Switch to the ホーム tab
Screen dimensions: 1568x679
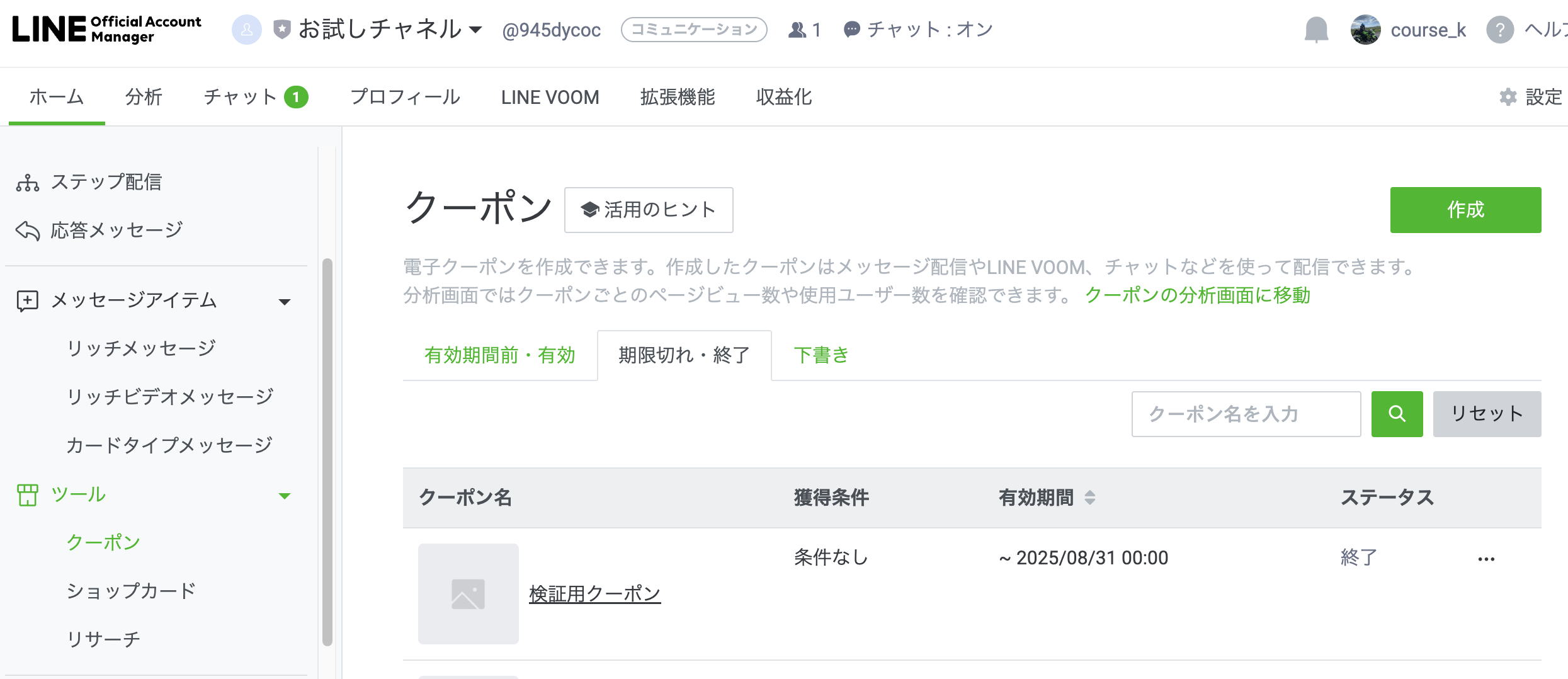click(57, 97)
